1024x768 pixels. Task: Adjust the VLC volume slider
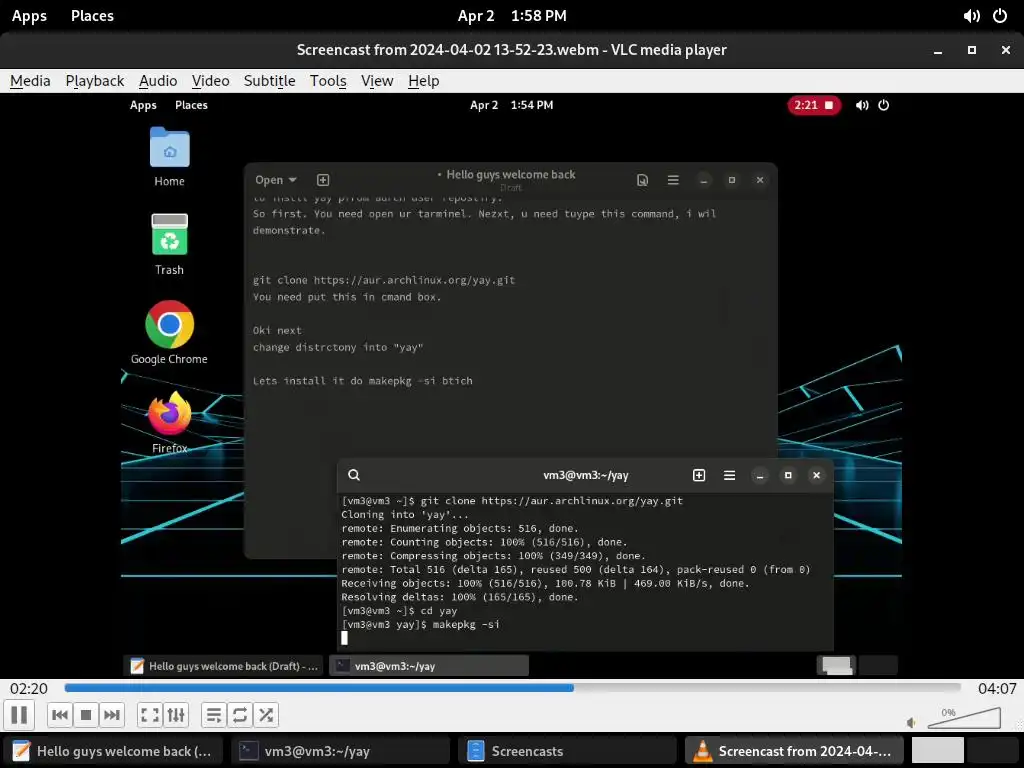coord(964,718)
